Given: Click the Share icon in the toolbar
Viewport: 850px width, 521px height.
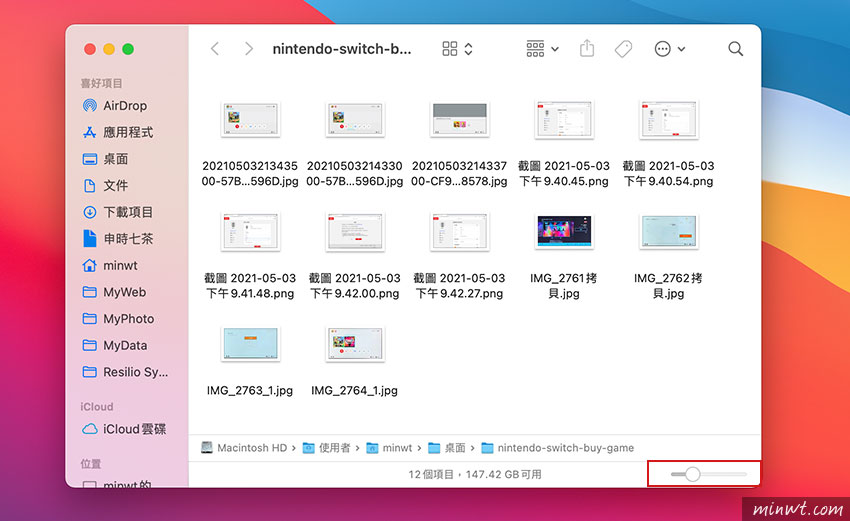Looking at the screenshot, I should point(587,49).
